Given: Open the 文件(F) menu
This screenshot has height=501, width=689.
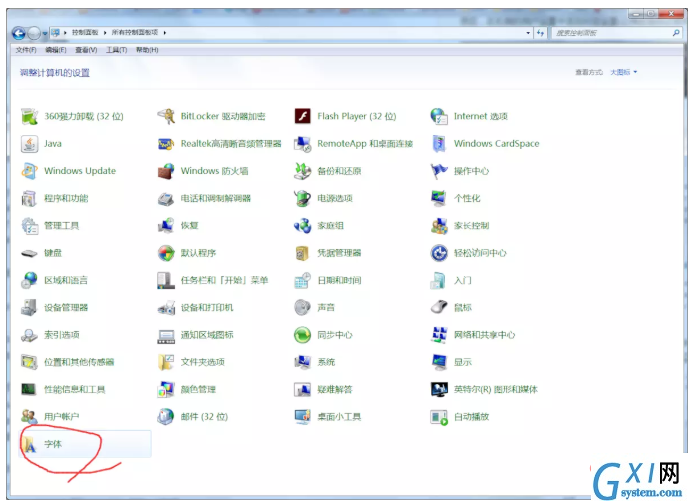Looking at the screenshot, I should coord(26,50).
